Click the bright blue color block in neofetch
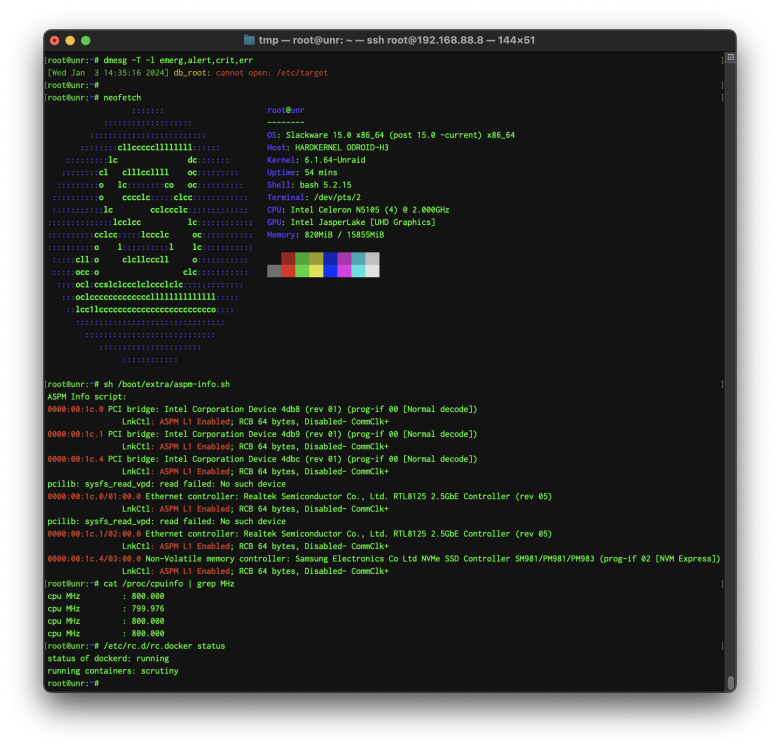This screenshot has height=750, width=780. click(x=330, y=271)
